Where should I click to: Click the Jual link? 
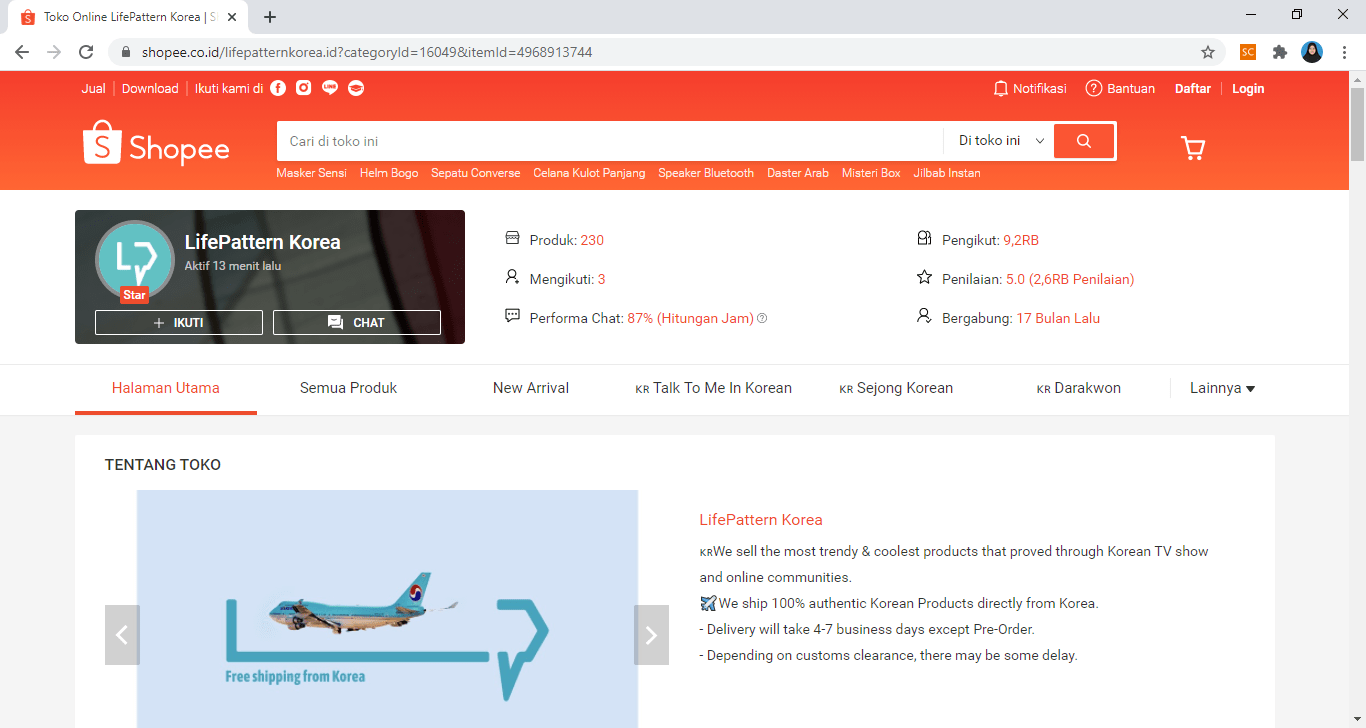94,89
